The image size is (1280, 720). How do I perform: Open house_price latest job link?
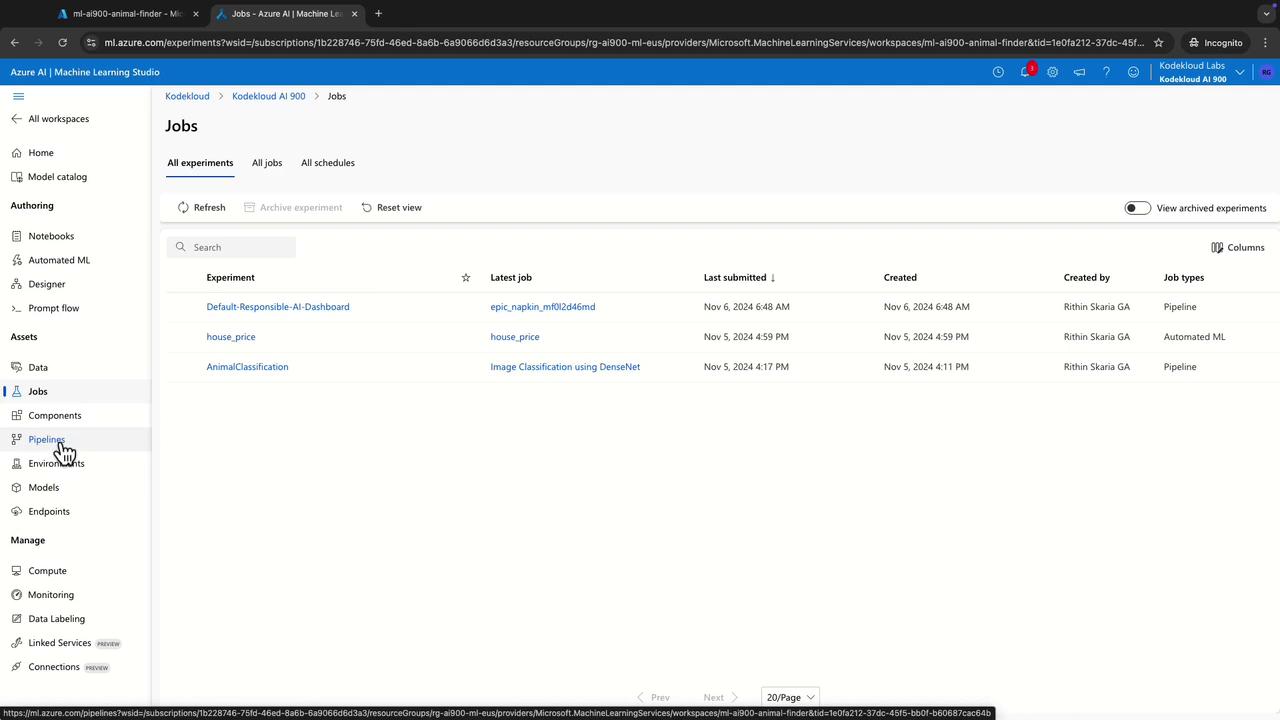pos(515,337)
